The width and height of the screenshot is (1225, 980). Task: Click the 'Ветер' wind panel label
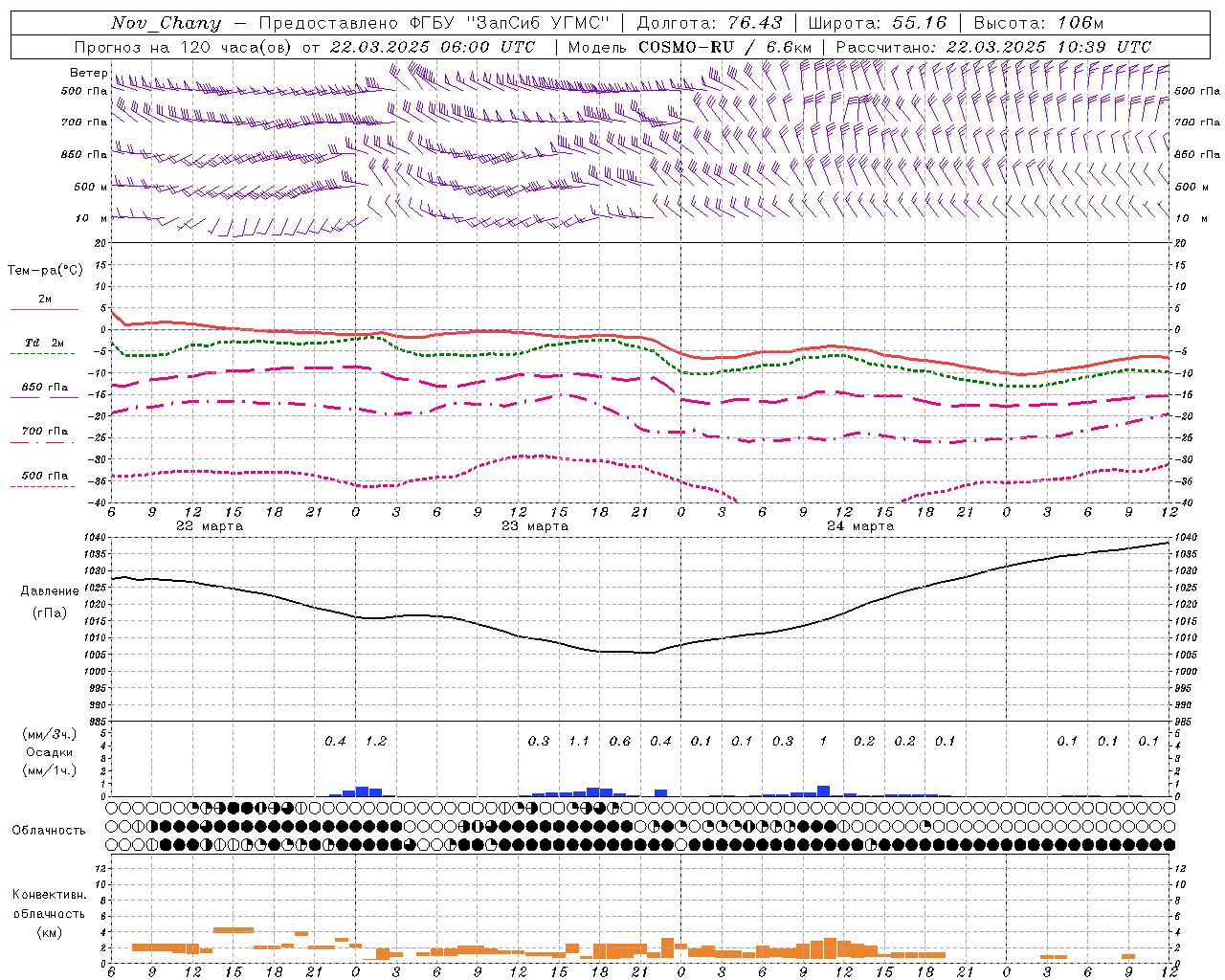pyautogui.click(x=88, y=73)
